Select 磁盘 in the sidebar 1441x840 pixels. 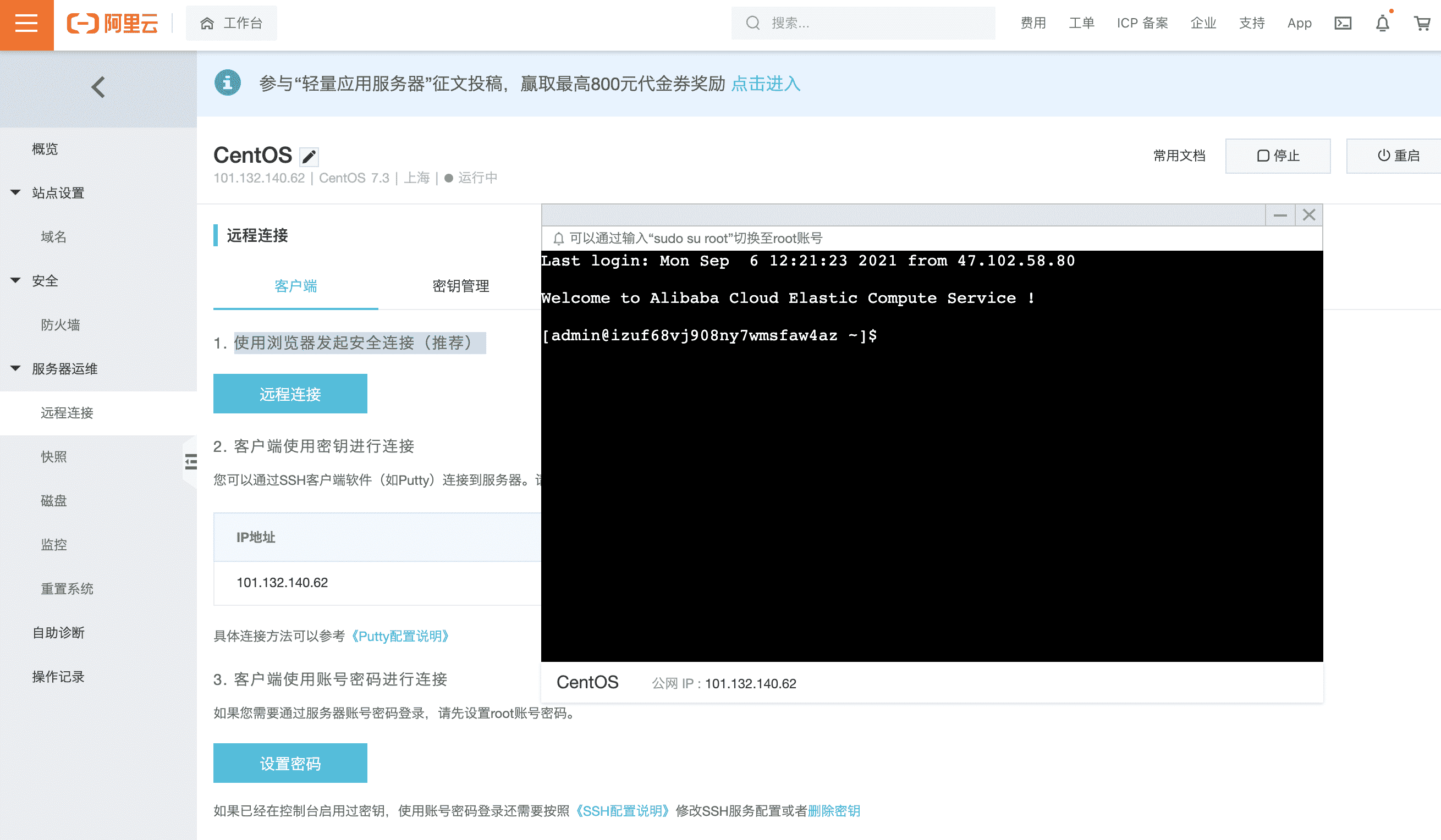54,501
